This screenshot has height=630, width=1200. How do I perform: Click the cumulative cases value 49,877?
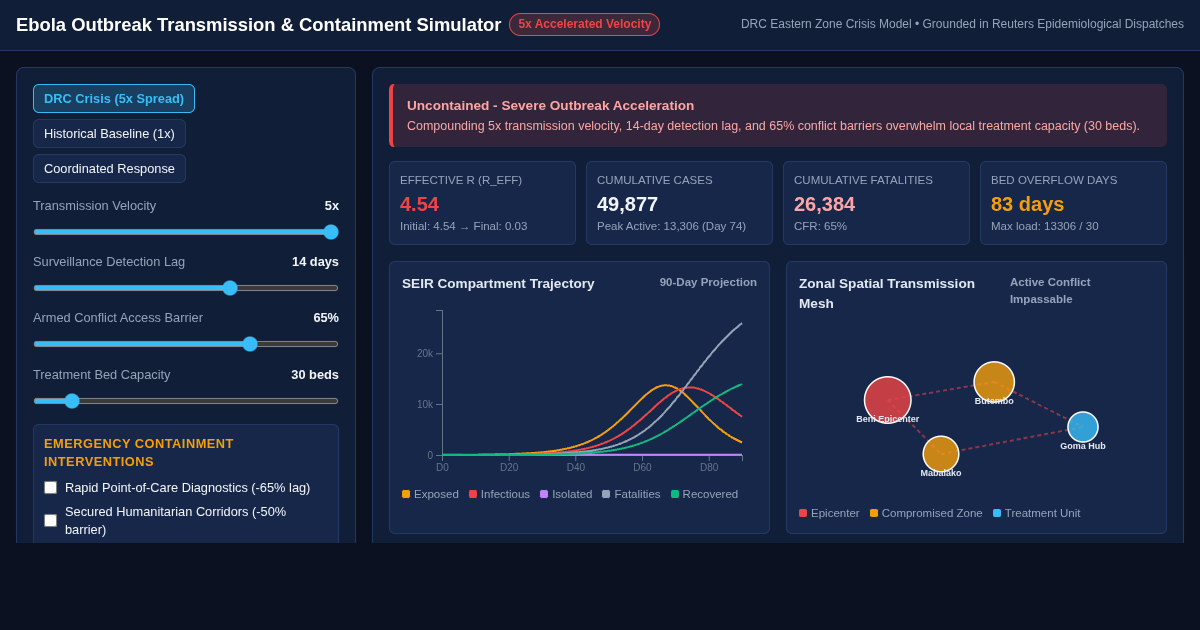tap(628, 204)
